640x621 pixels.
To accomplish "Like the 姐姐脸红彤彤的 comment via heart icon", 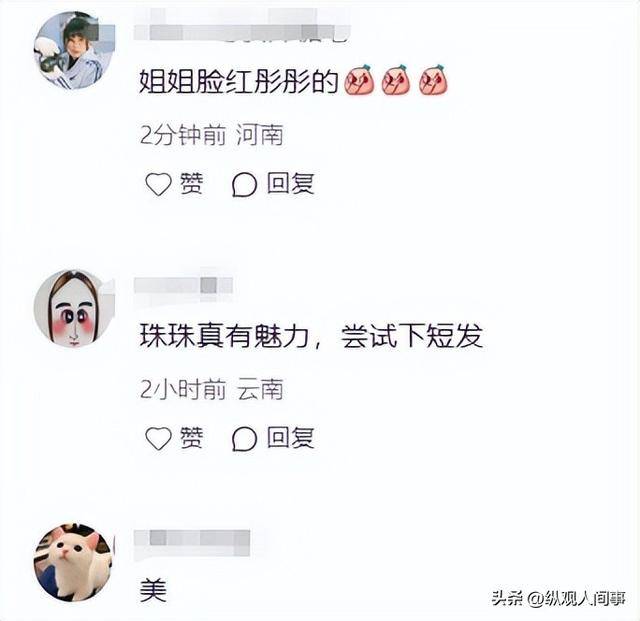I will 158,184.
